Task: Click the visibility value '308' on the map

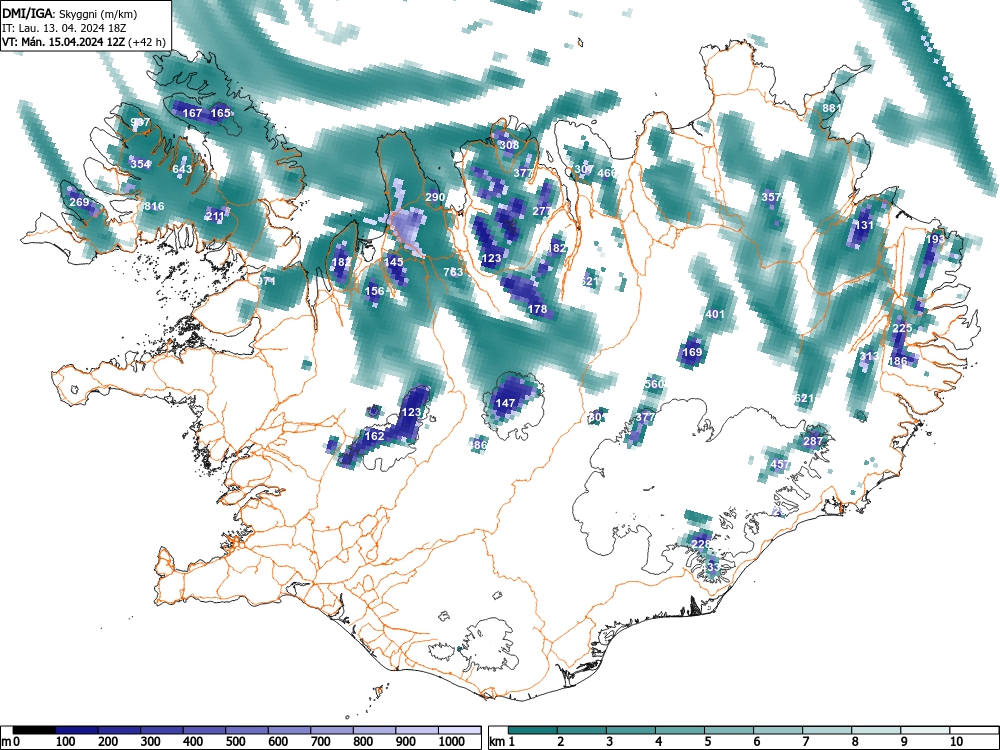Action: coord(509,145)
